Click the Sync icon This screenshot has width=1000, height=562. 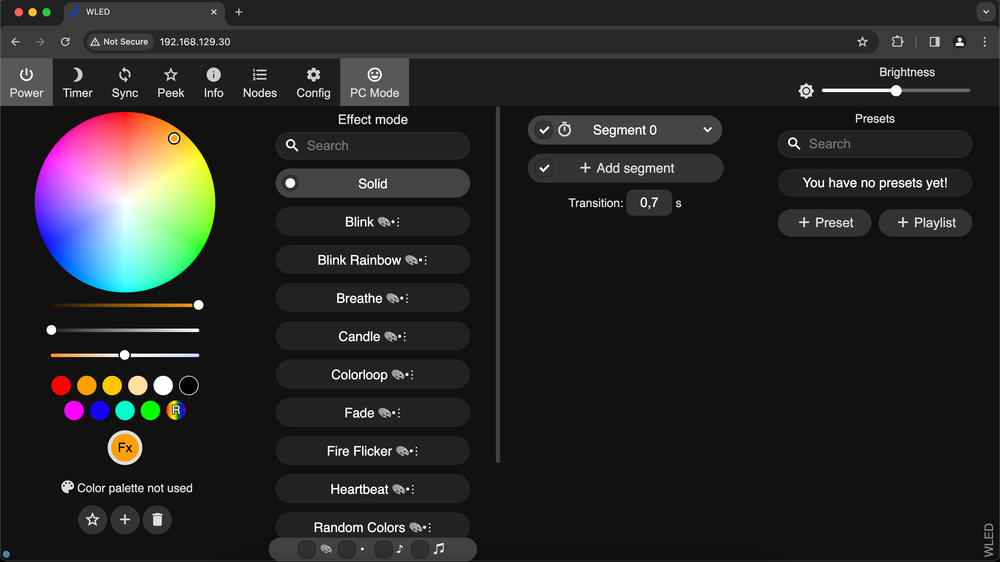(125, 75)
